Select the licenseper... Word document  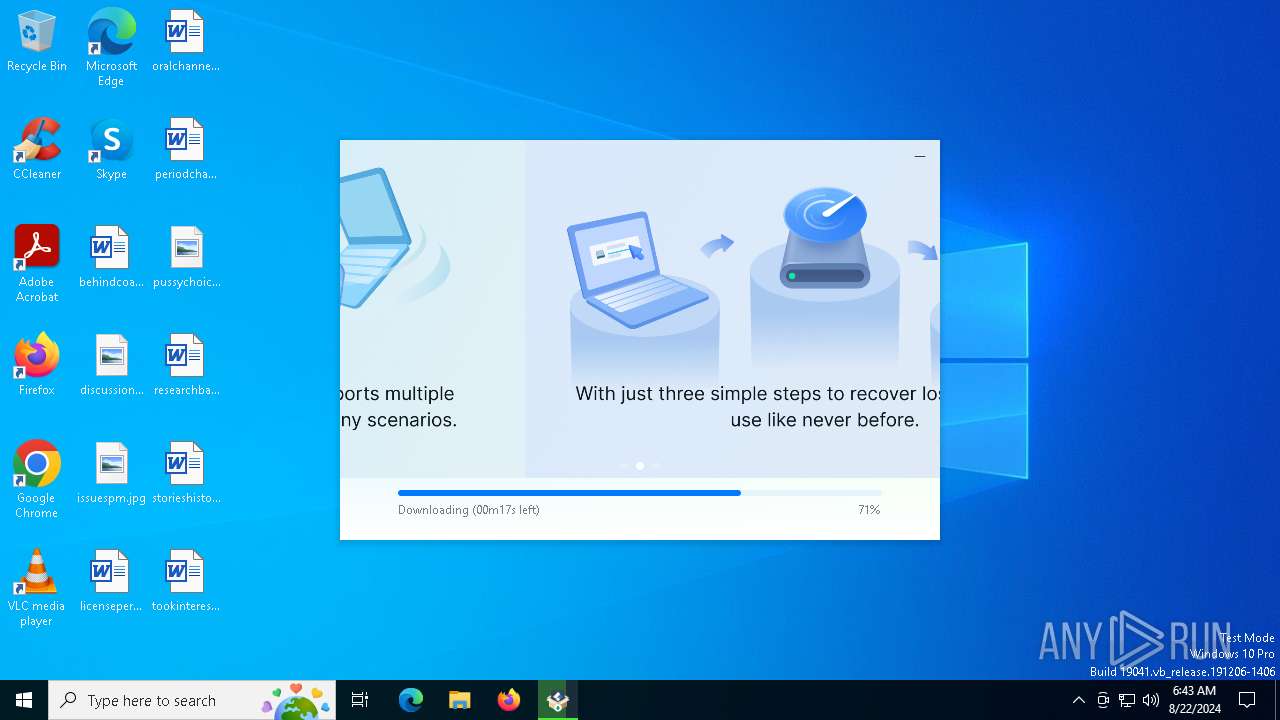(111, 582)
